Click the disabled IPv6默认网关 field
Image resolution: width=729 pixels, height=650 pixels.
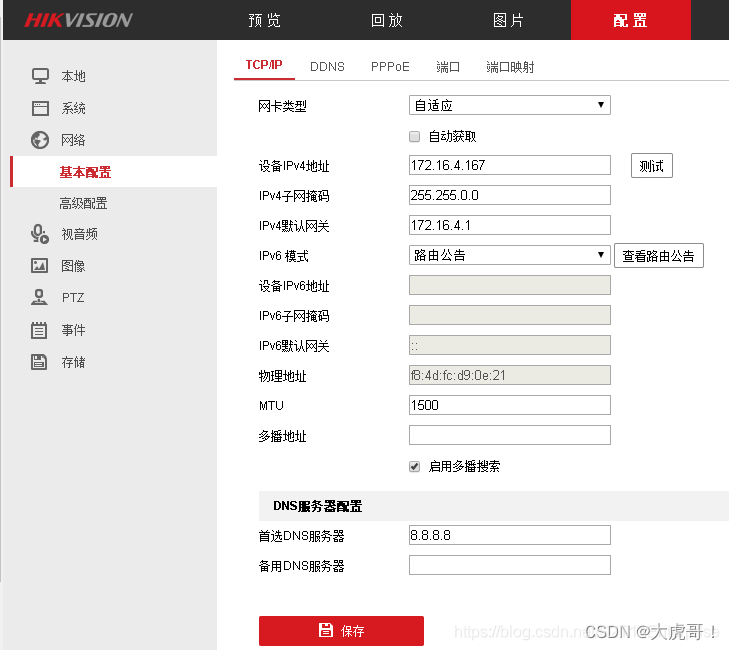[510, 345]
